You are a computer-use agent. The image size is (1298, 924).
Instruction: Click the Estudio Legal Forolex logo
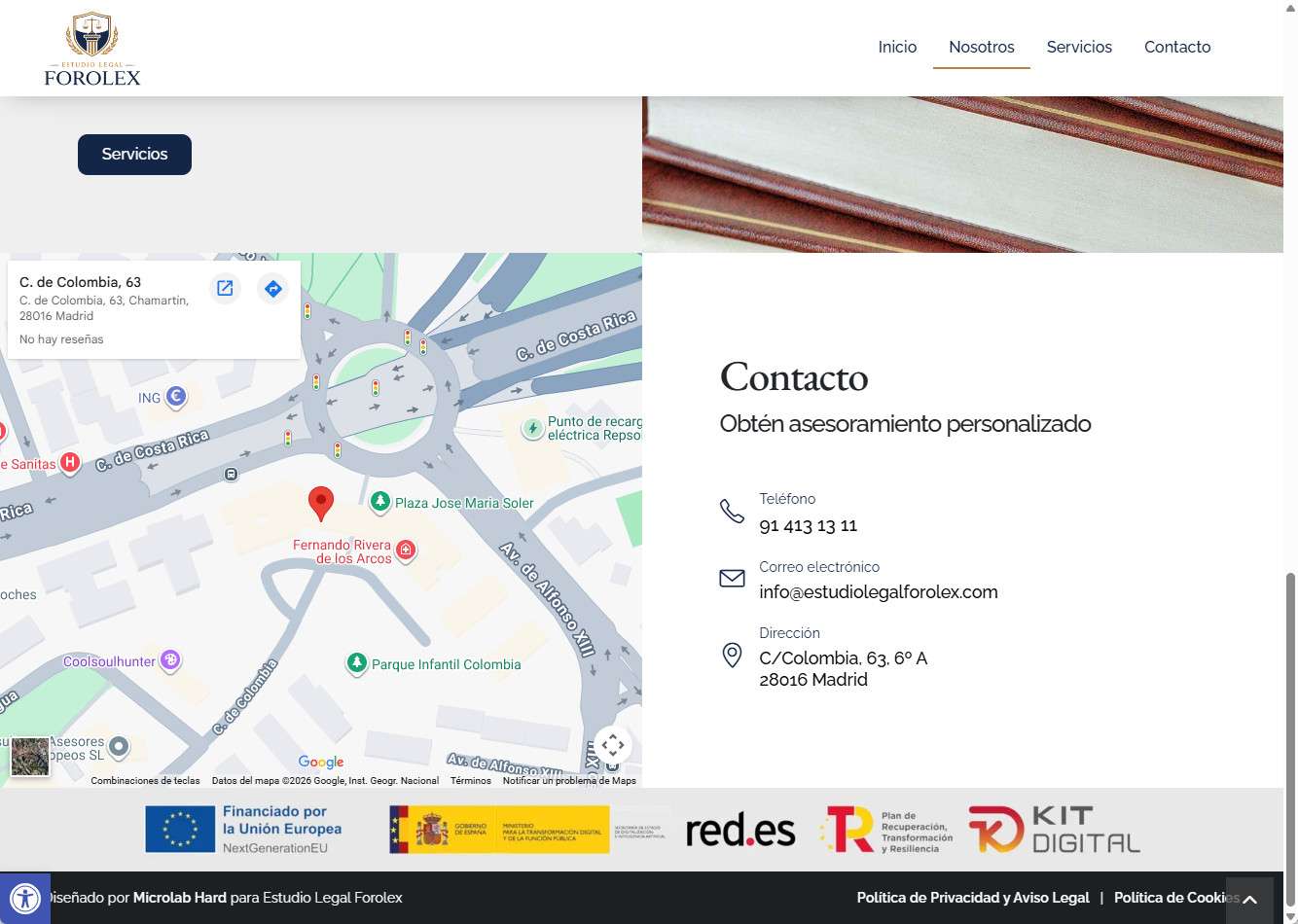pyautogui.click(x=92, y=49)
